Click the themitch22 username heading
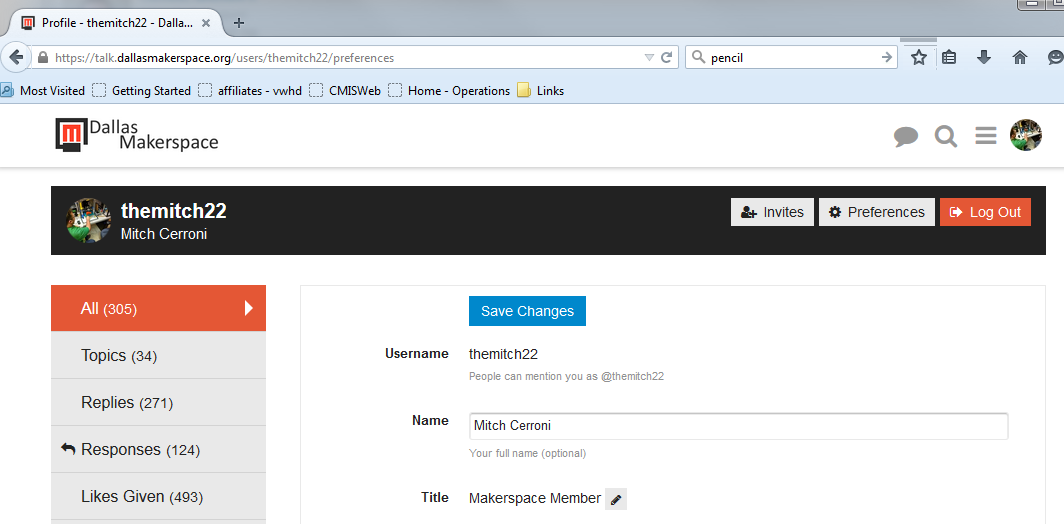The image size is (1064, 524). [x=174, y=211]
